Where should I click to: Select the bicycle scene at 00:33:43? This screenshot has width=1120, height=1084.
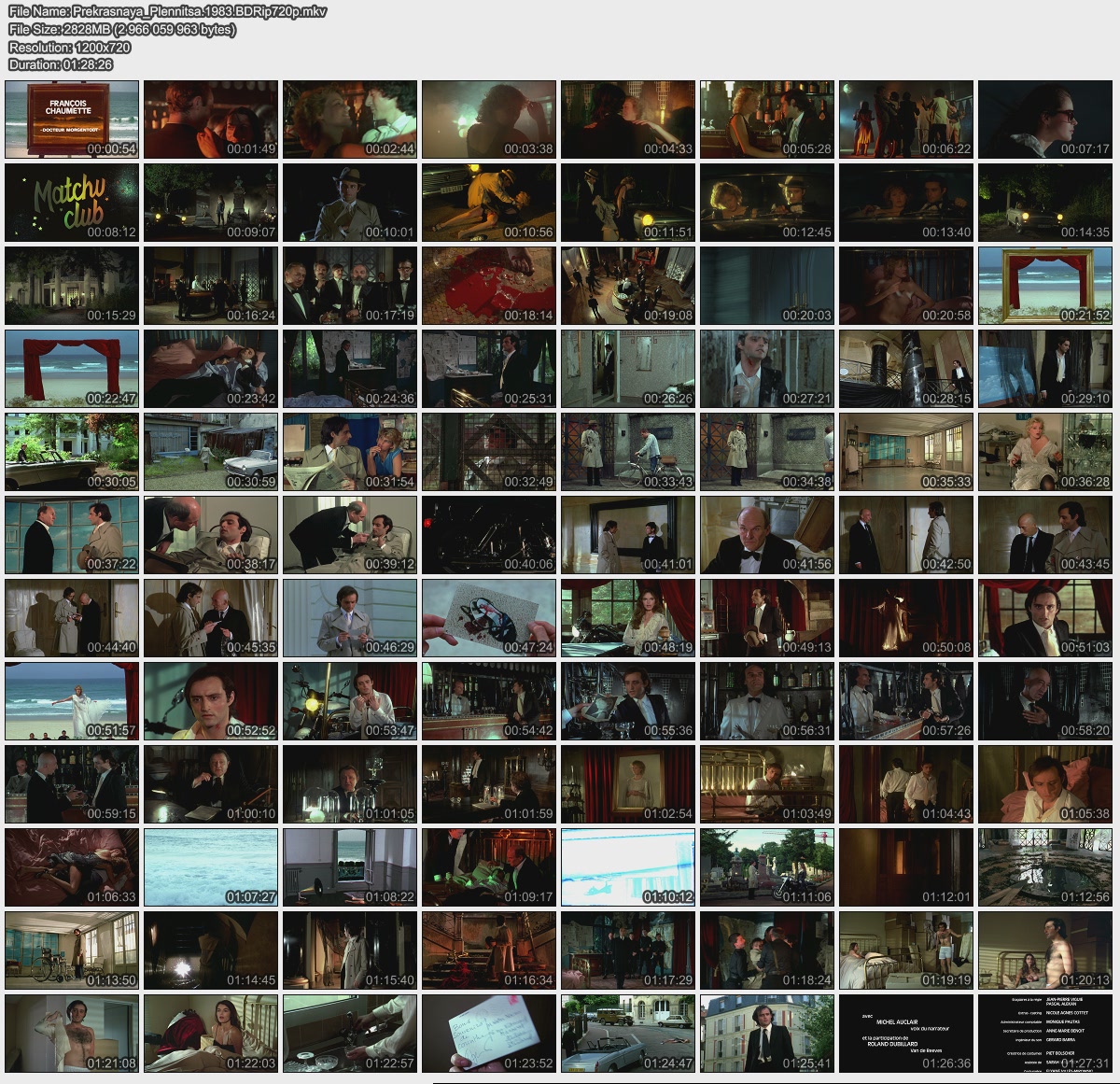click(x=628, y=452)
